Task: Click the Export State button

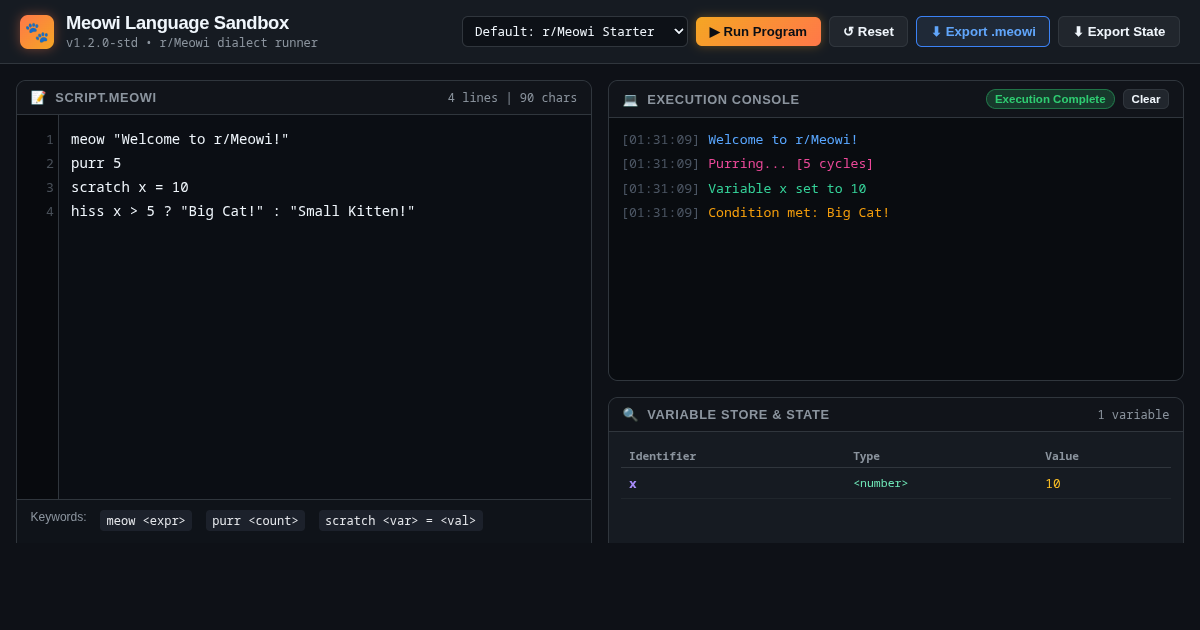Action: click(x=1119, y=31)
